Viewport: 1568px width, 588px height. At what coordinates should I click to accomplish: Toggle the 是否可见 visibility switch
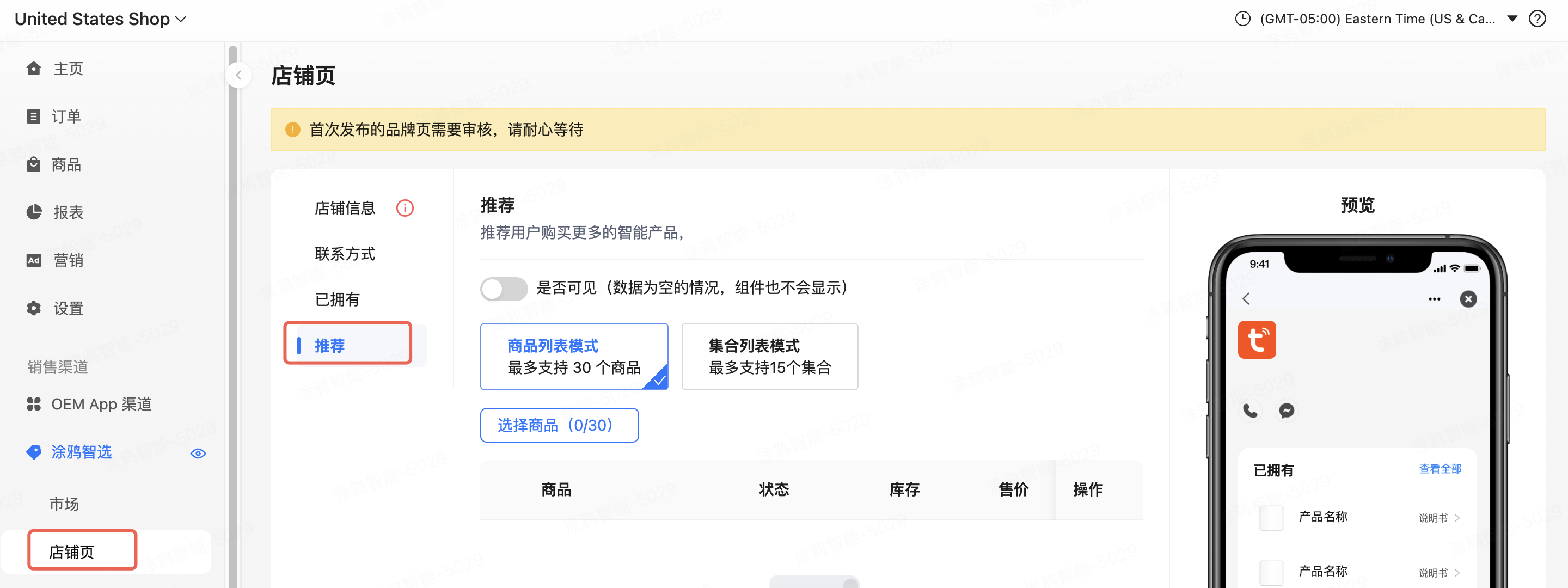(504, 289)
